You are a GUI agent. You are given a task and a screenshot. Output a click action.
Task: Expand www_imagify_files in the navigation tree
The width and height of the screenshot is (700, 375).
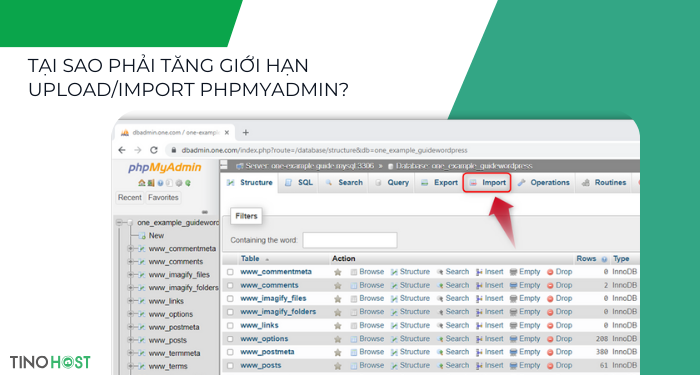(131, 275)
